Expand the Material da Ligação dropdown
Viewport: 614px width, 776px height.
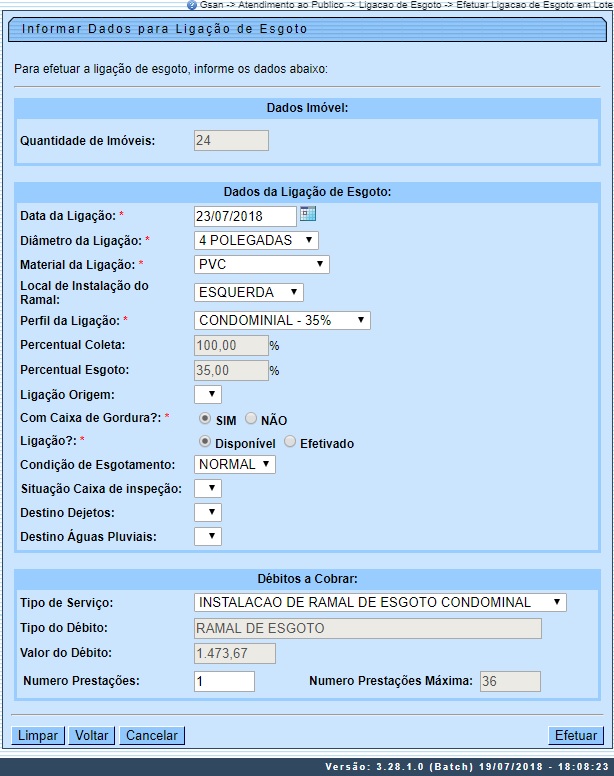(261, 264)
